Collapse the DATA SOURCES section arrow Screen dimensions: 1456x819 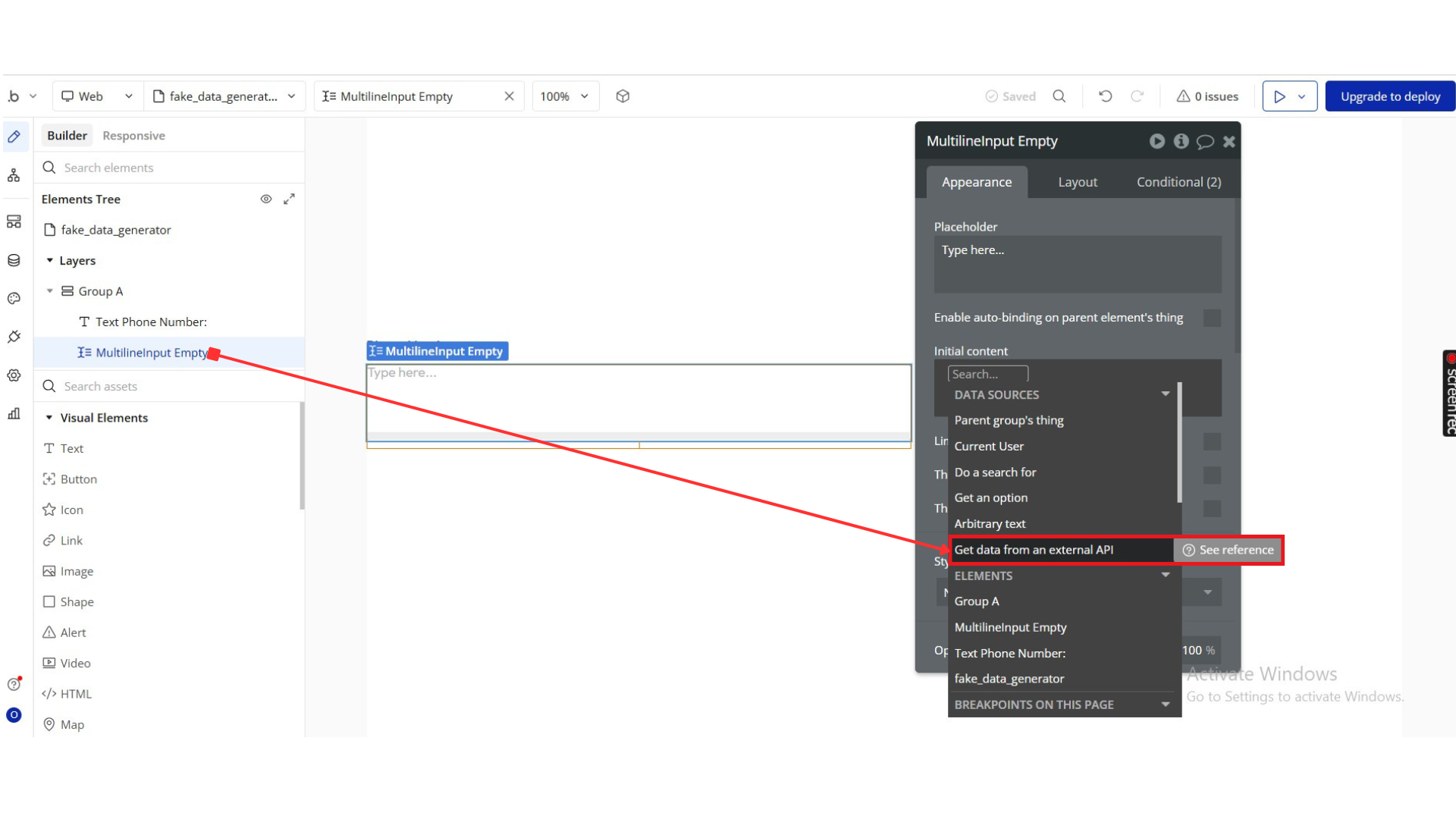[1166, 394]
